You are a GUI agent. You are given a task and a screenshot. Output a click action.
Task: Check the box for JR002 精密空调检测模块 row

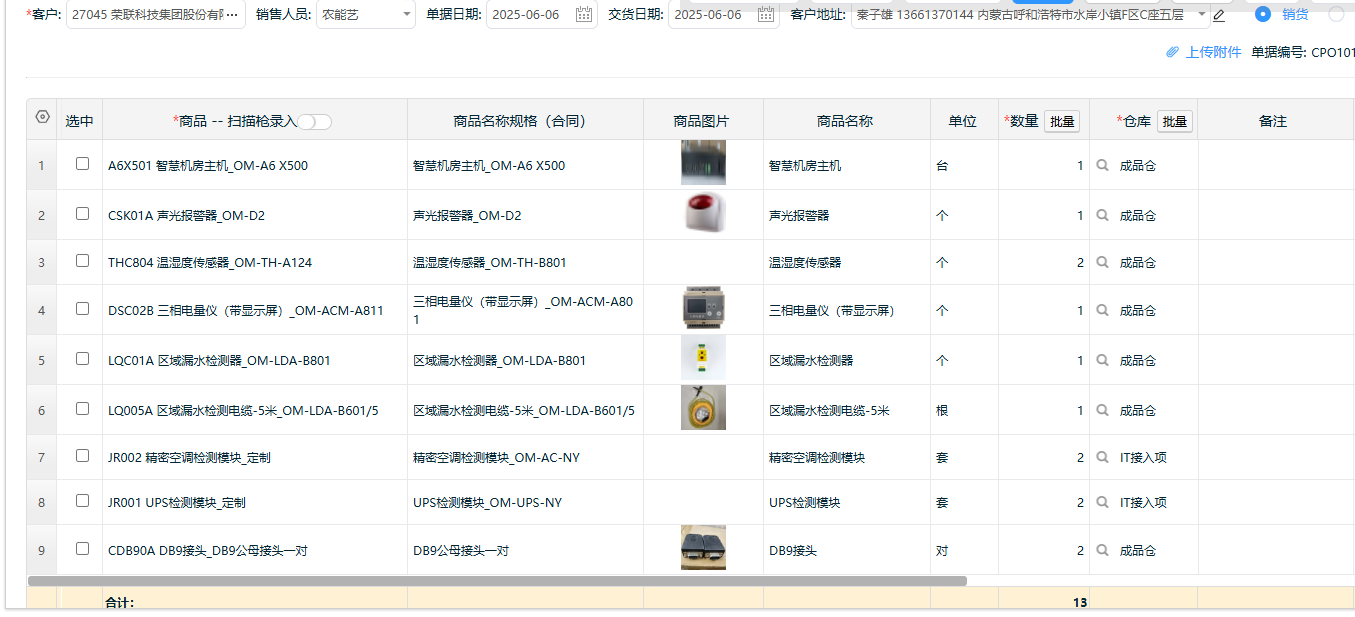tap(83, 455)
